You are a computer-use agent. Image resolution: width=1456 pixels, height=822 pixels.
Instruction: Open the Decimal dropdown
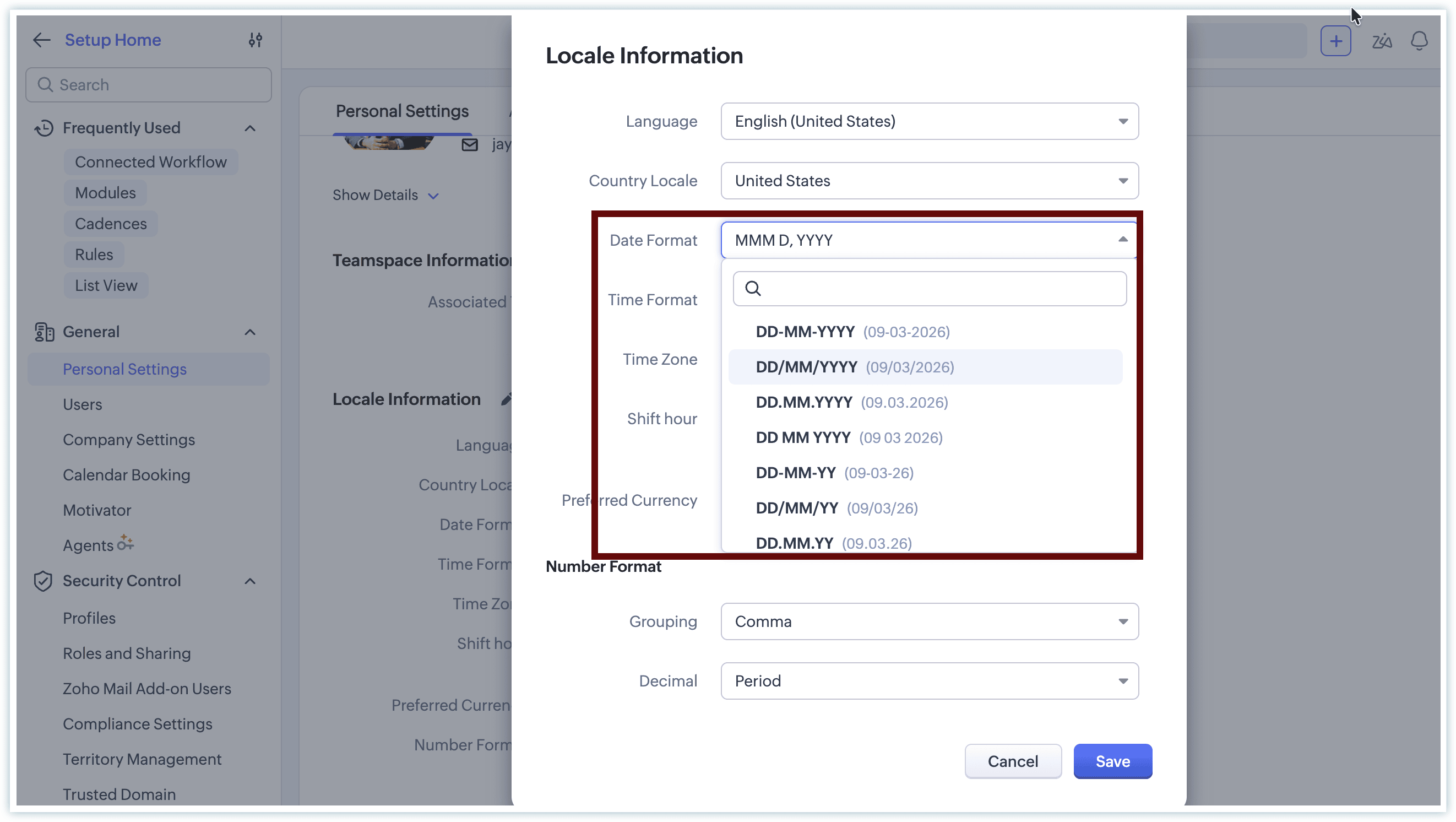coord(929,681)
